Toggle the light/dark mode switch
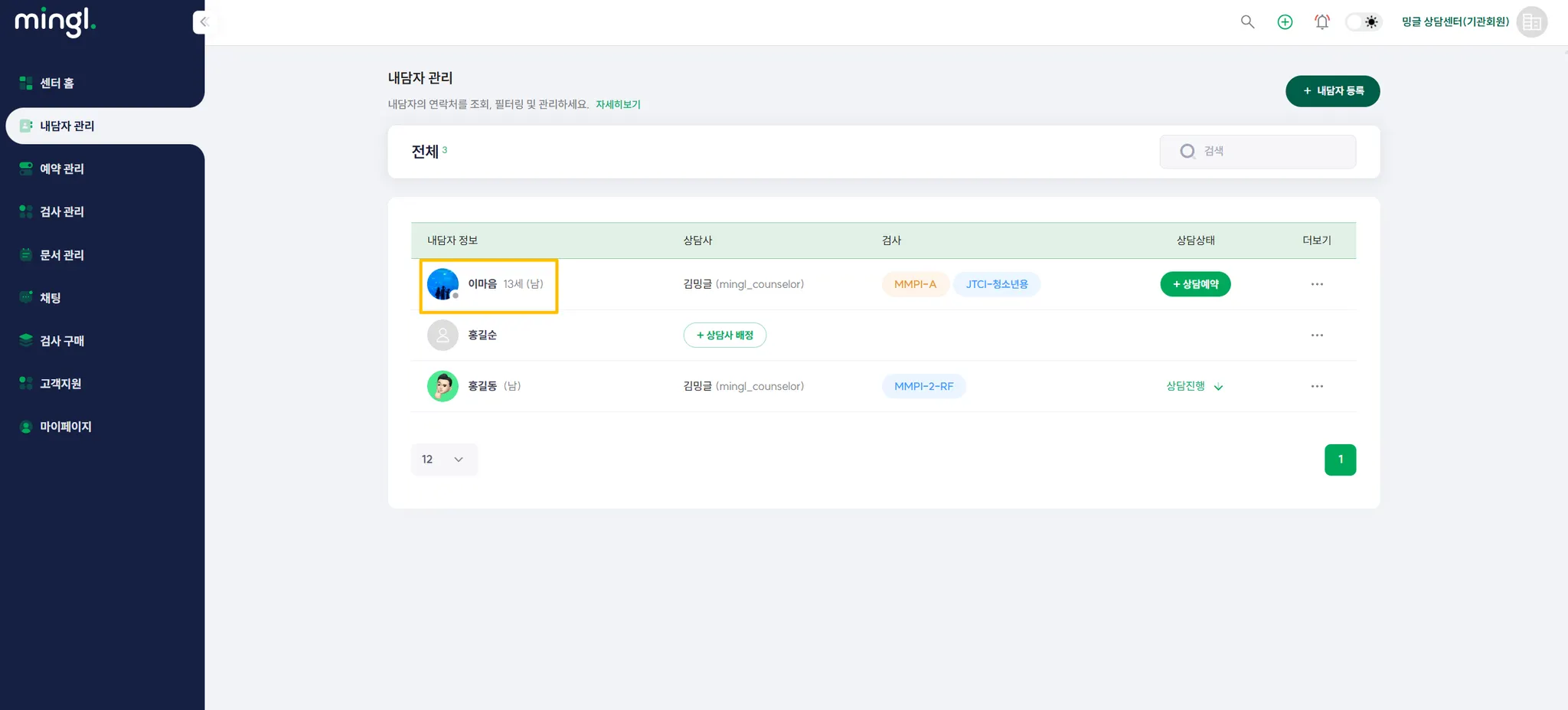Viewport: 1568px width, 710px height. pyautogui.click(x=1363, y=22)
